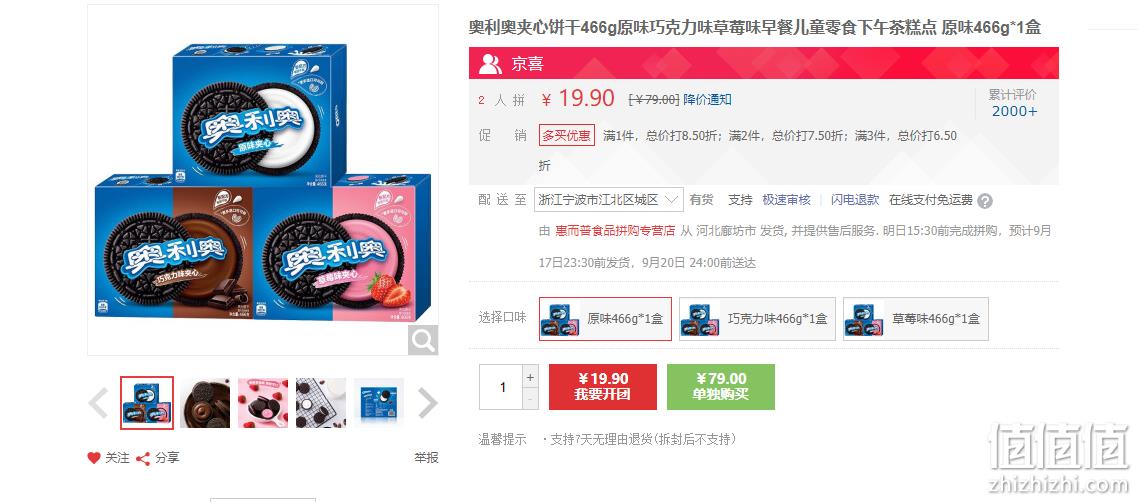Click the heart 关注 favorite icon
Screen dimensions: 1138x502
[x=94, y=458]
